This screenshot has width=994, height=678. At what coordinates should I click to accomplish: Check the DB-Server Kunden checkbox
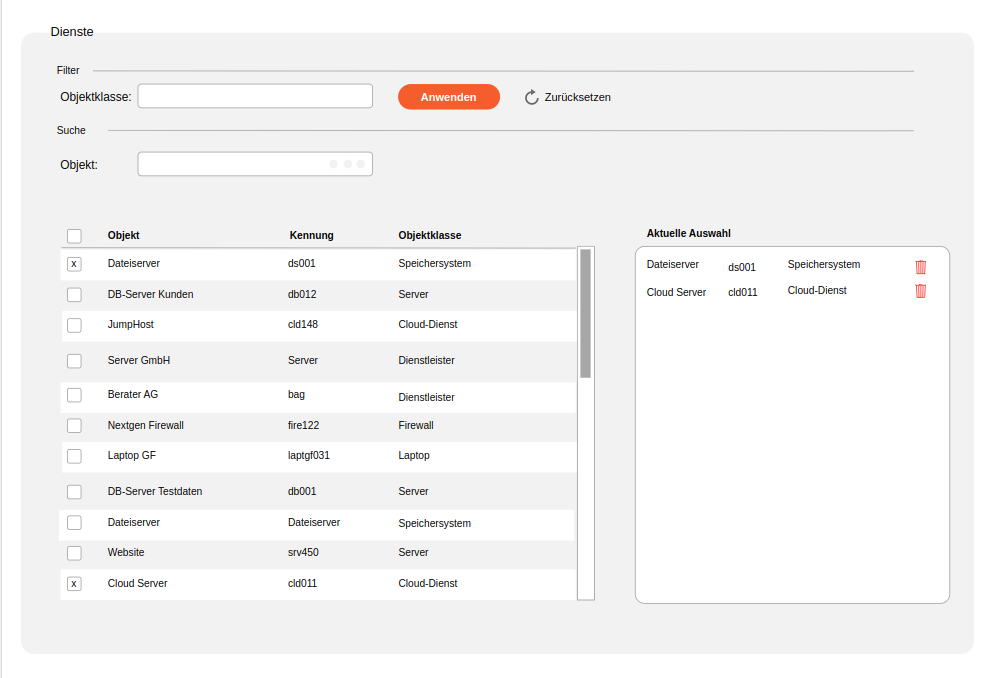pyautogui.click(x=74, y=295)
